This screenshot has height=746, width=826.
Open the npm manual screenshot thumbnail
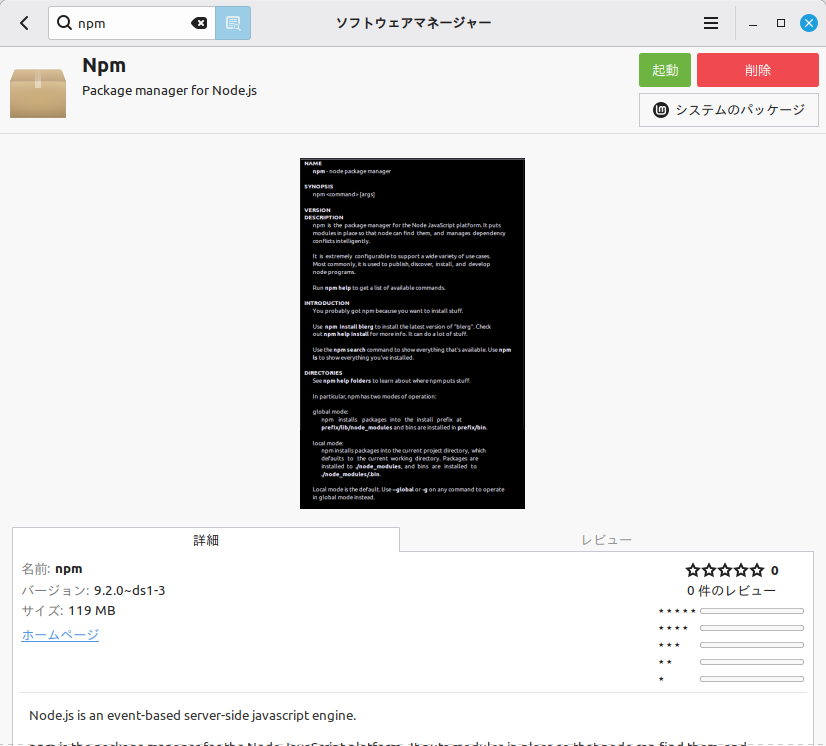click(412, 333)
